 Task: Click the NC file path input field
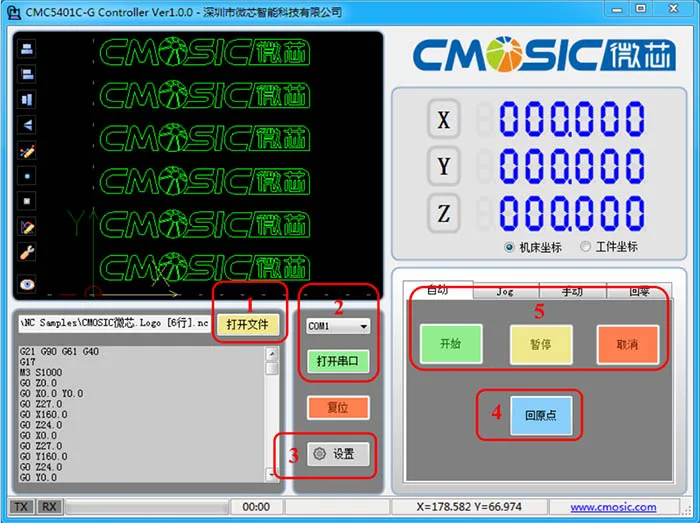(x=114, y=324)
